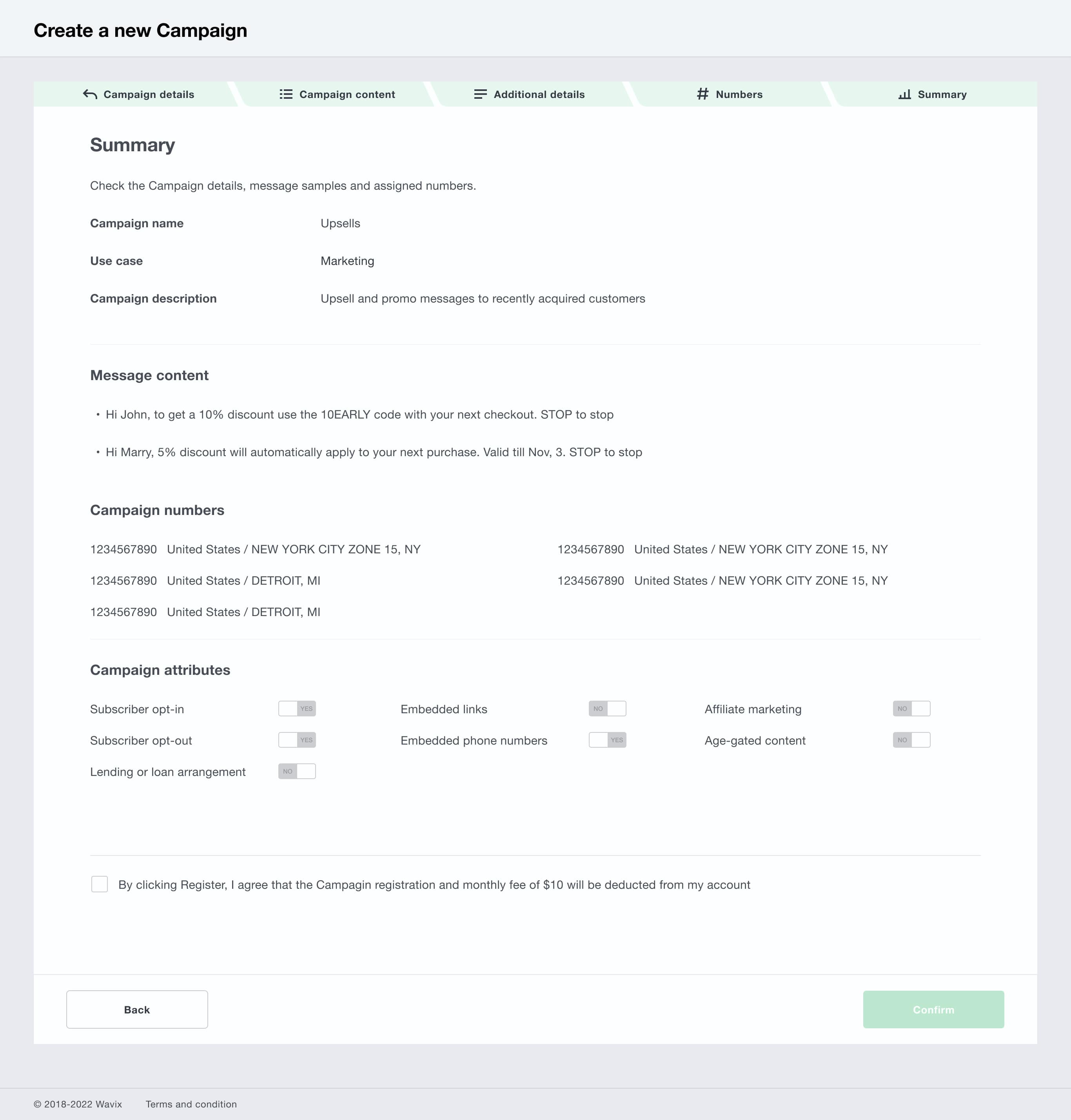
Task: Click the lines icon beside Additional details
Action: click(481, 94)
